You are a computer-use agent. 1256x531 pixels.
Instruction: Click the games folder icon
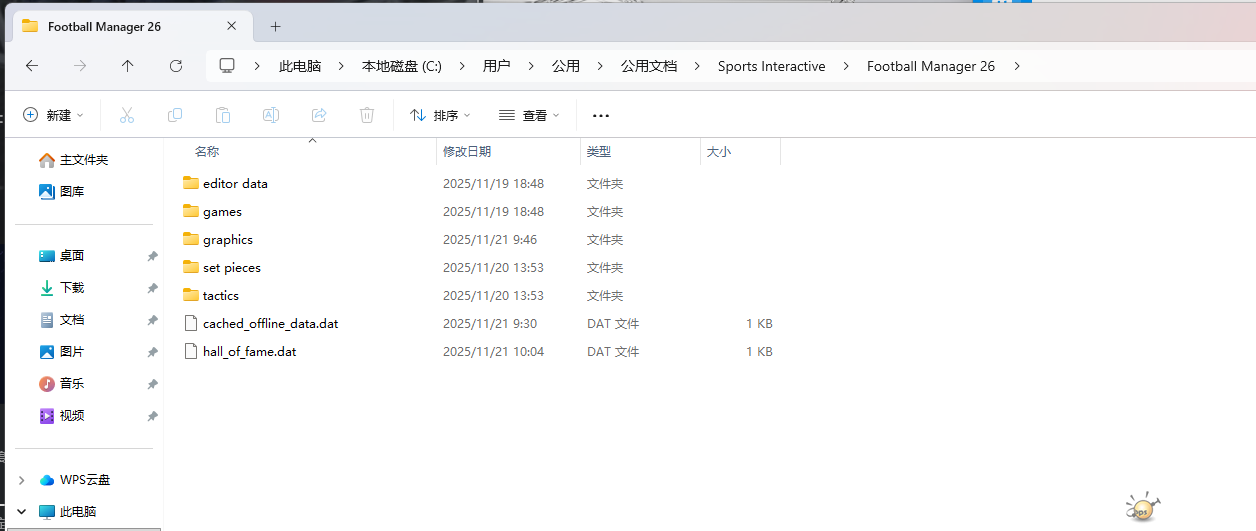tap(192, 211)
